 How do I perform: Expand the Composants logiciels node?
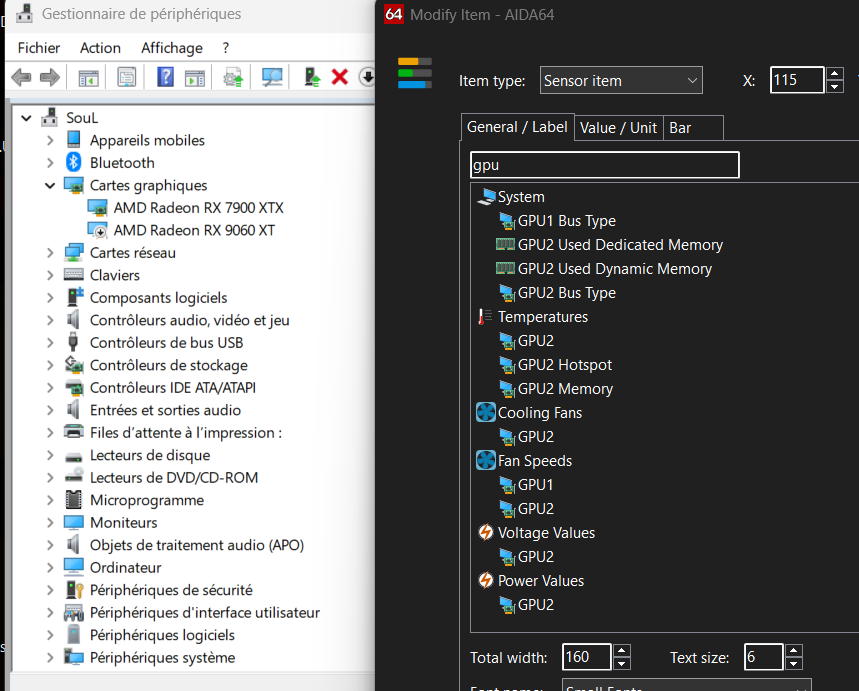(50, 298)
